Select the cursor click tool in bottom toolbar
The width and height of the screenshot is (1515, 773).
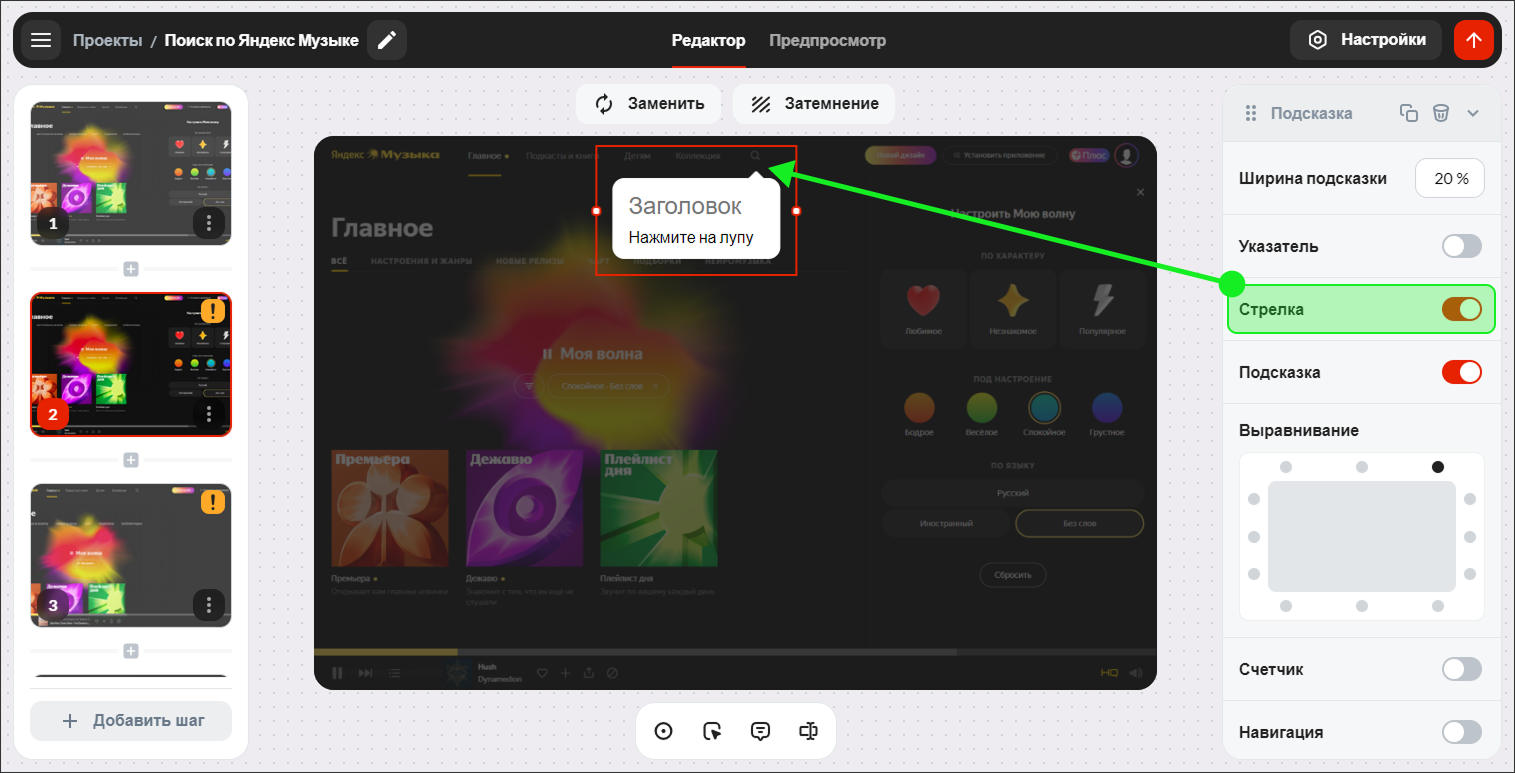(712, 731)
